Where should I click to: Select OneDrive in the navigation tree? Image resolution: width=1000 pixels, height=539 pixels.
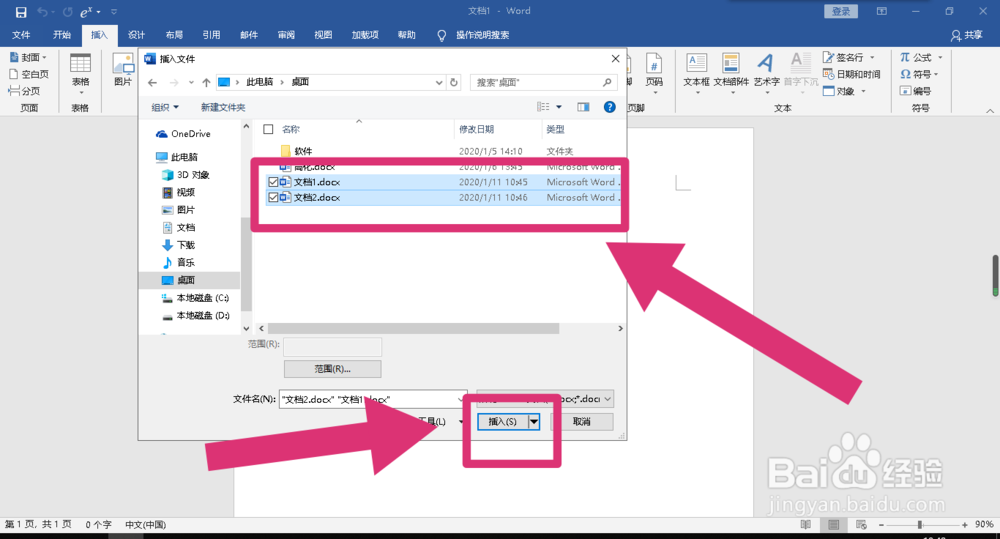pos(184,134)
